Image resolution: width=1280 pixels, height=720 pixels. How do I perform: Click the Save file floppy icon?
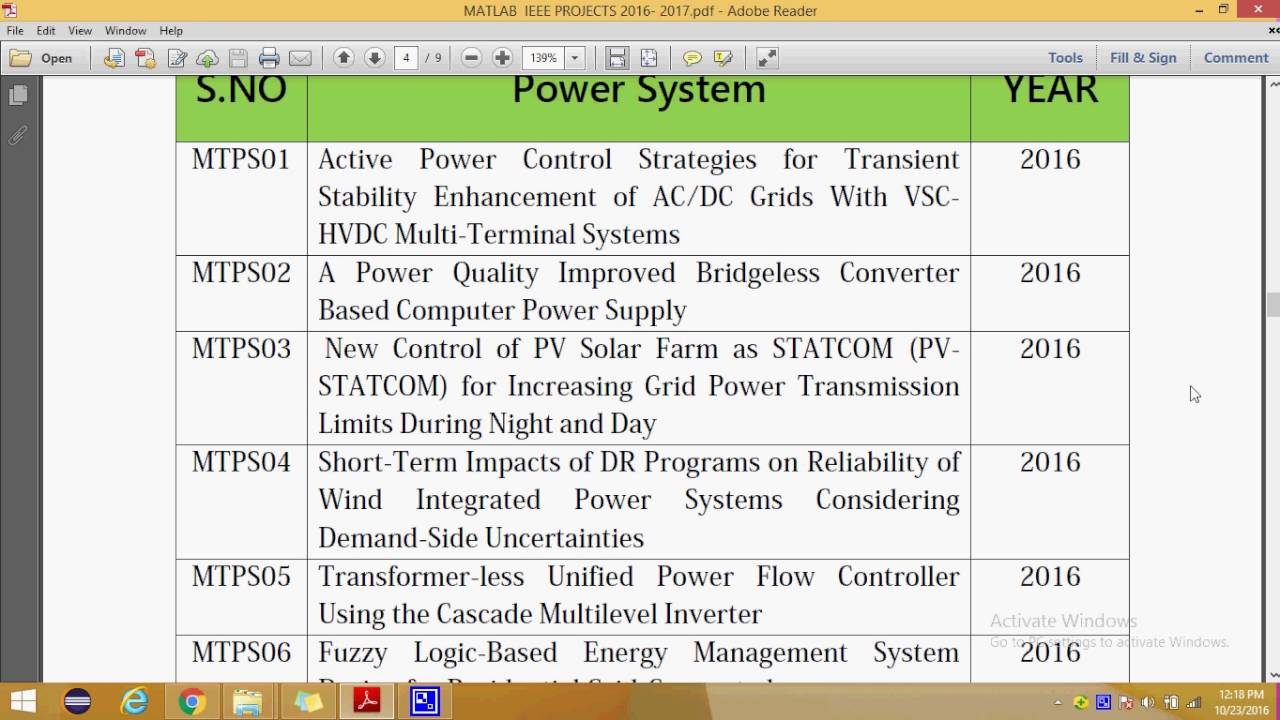click(238, 58)
